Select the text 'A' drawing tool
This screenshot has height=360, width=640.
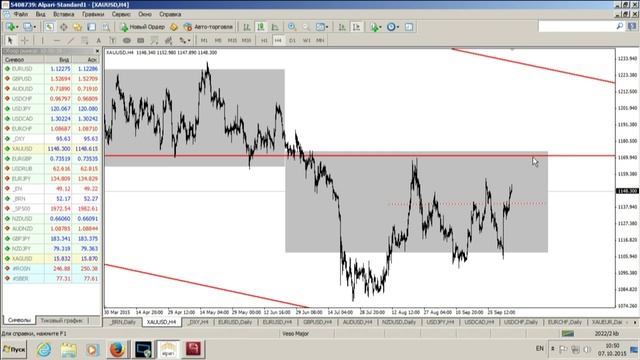point(98,40)
